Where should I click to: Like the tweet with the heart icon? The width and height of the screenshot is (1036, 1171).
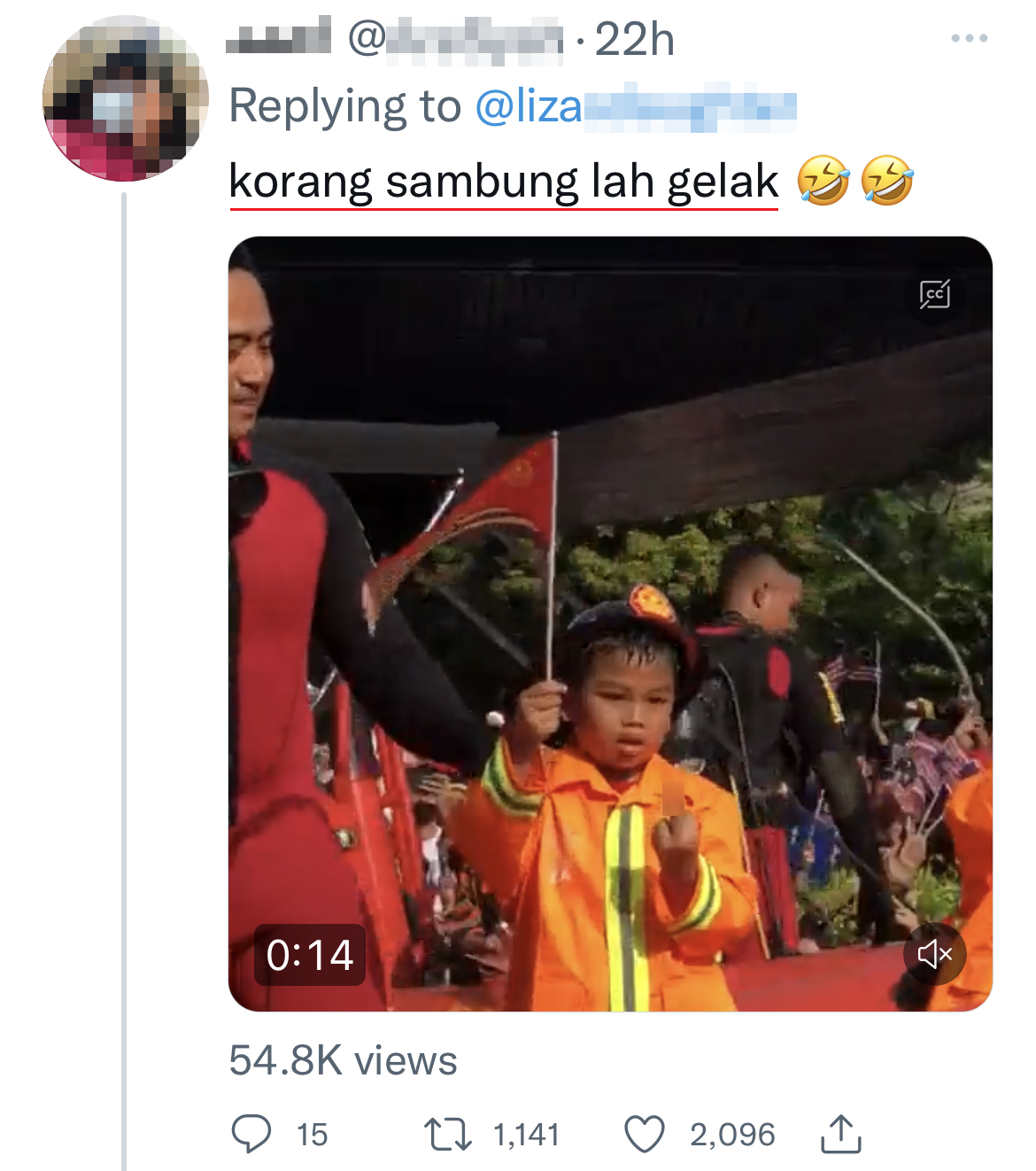(x=644, y=1134)
